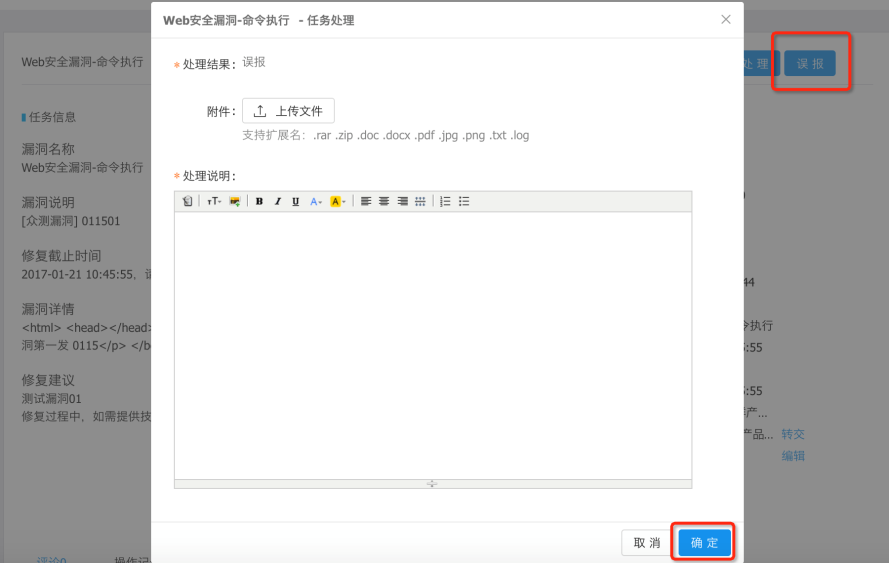889x563 pixels.
Task: Align text to the left
Action: point(366,201)
